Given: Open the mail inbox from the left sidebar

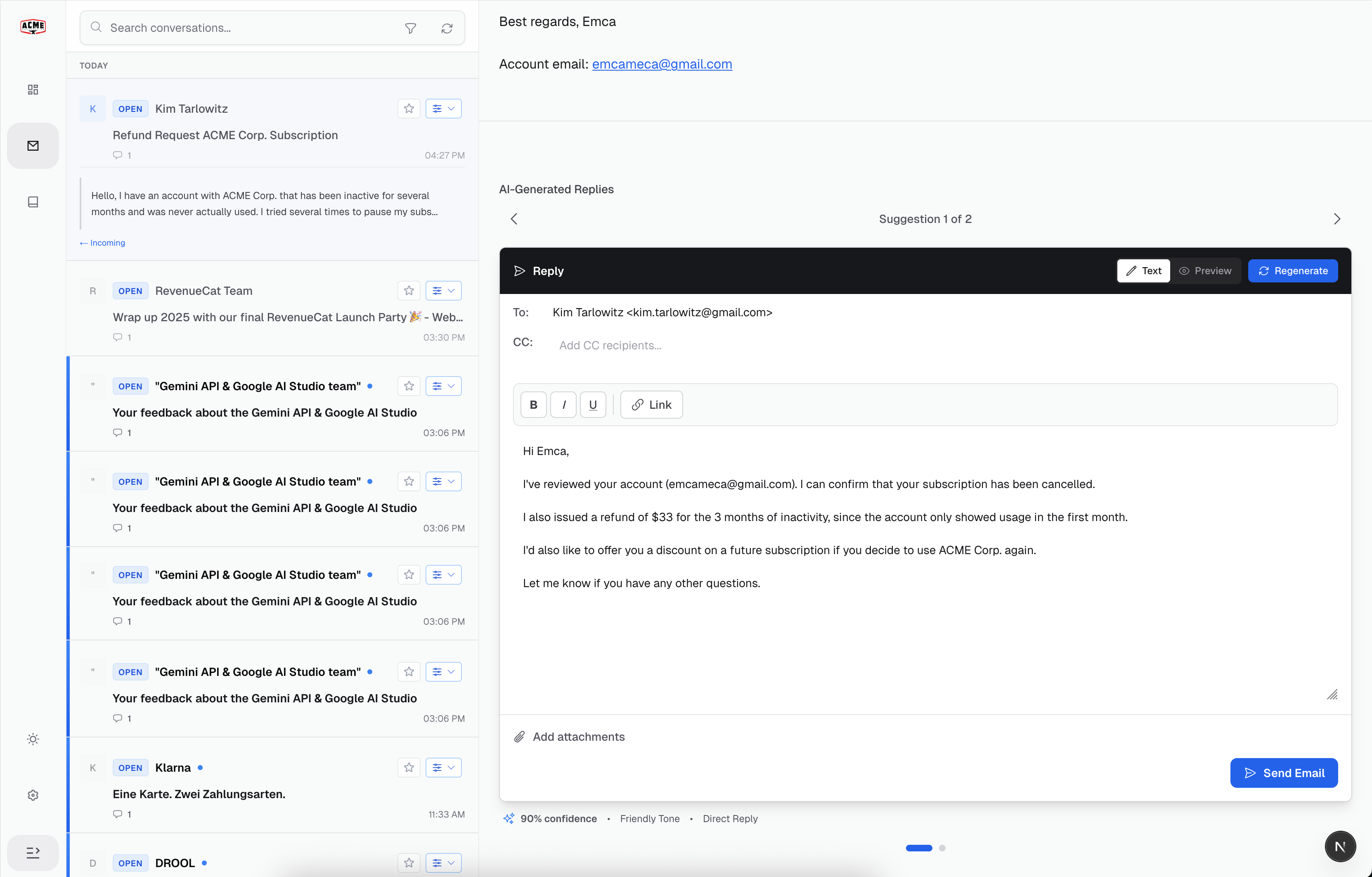Looking at the screenshot, I should 33,145.
